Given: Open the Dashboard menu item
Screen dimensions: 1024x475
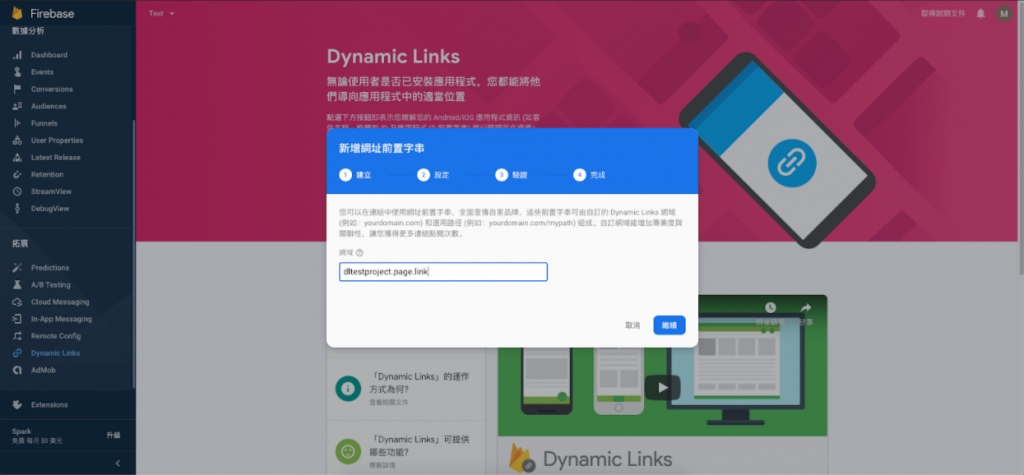Looking at the screenshot, I should coord(49,56).
